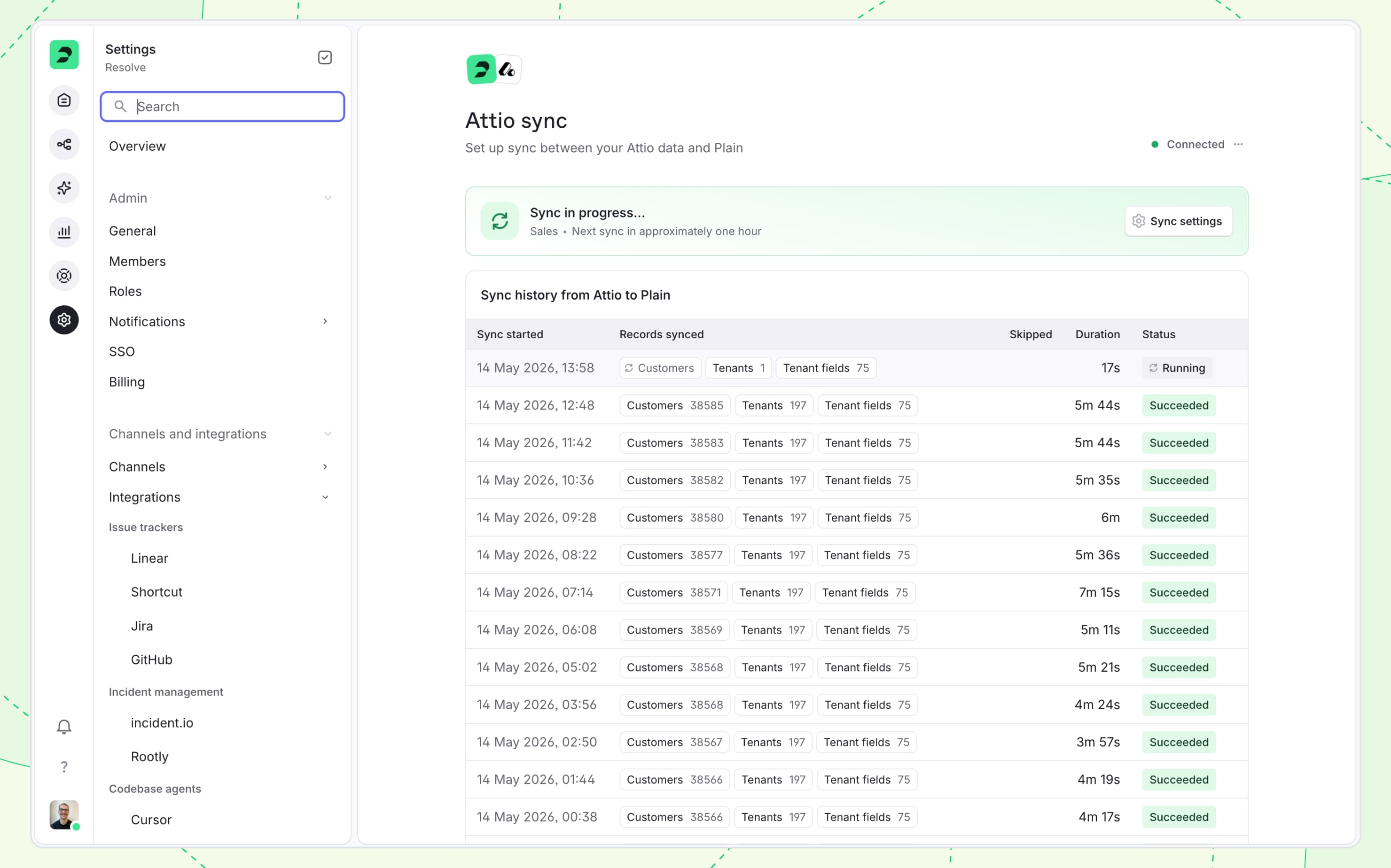Click the Customers 38583 chip

point(675,442)
